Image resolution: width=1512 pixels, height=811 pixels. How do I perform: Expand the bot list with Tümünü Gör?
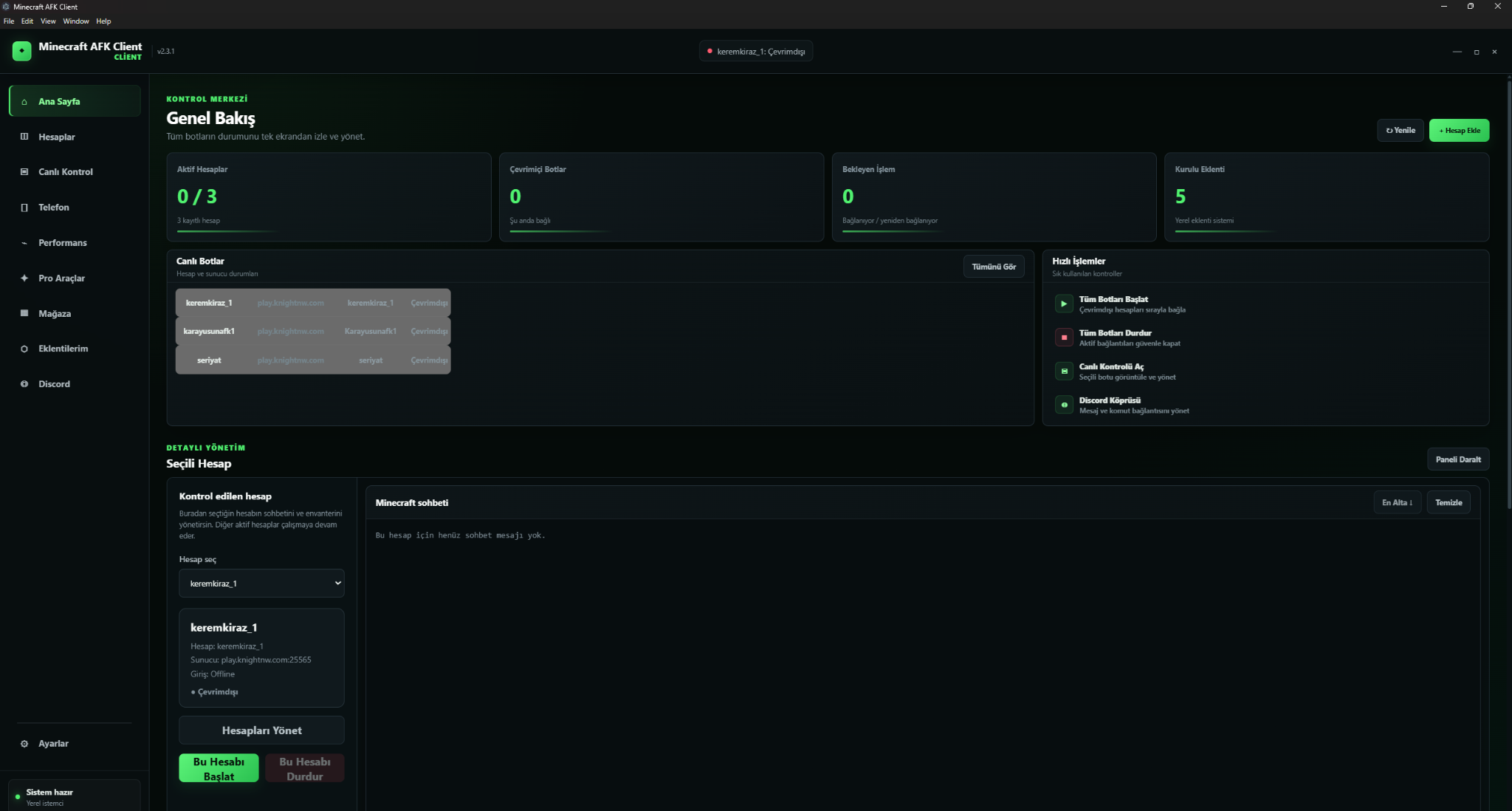(994, 267)
